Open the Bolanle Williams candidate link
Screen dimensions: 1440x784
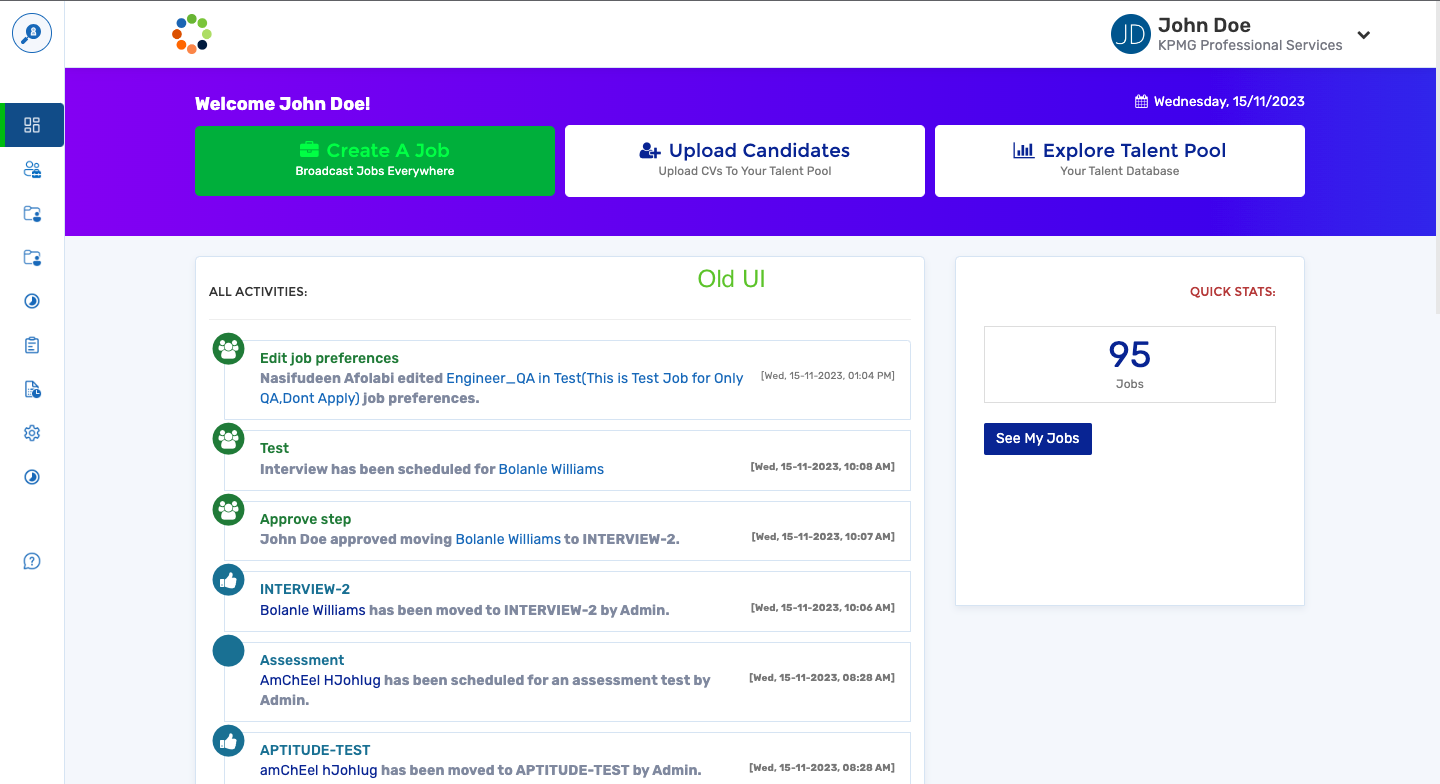pyautogui.click(x=551, y=469)
